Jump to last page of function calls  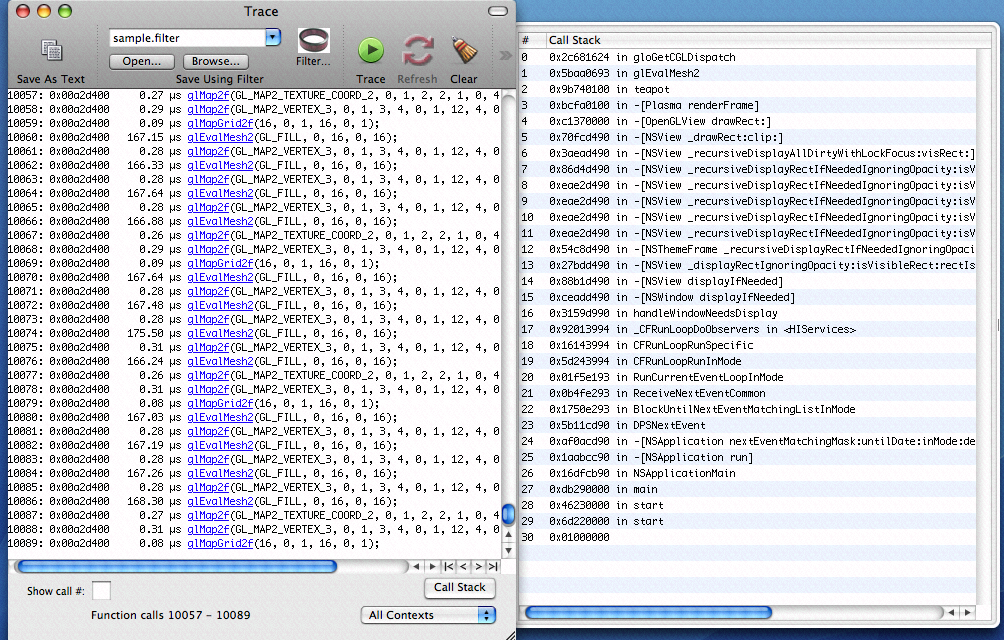coord(492,567)
